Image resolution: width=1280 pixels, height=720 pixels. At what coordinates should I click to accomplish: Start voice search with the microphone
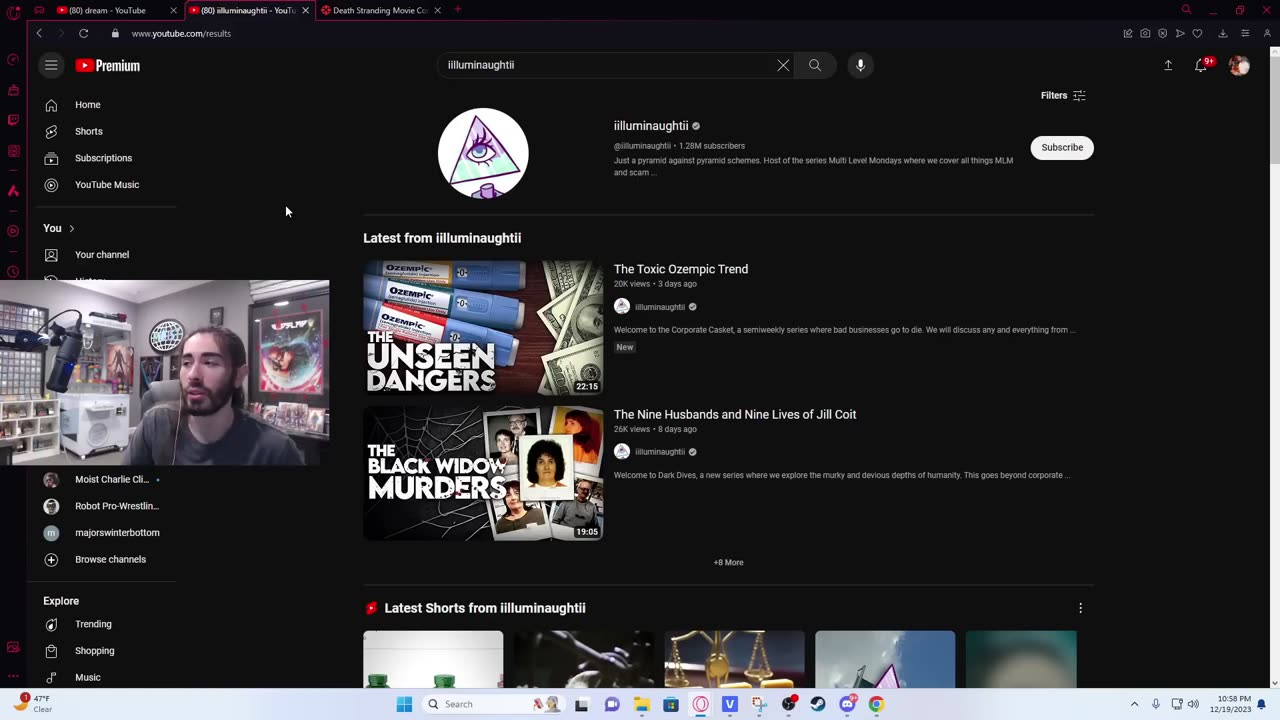tap(860, 65)
